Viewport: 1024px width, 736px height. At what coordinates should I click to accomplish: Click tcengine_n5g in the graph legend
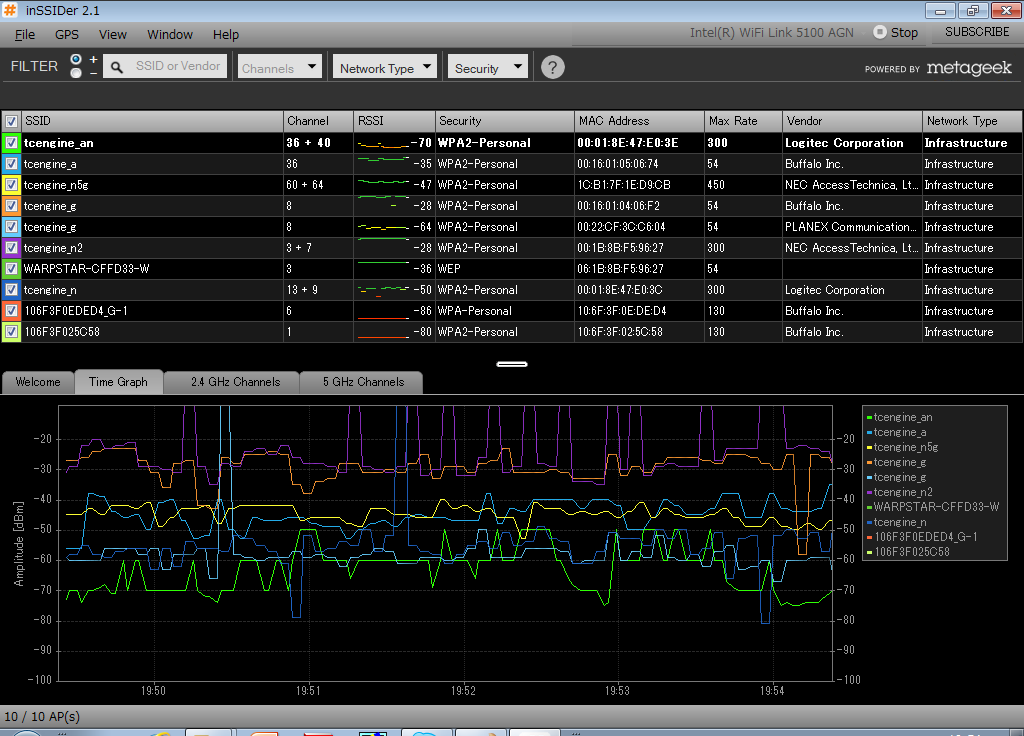[906, 447]
